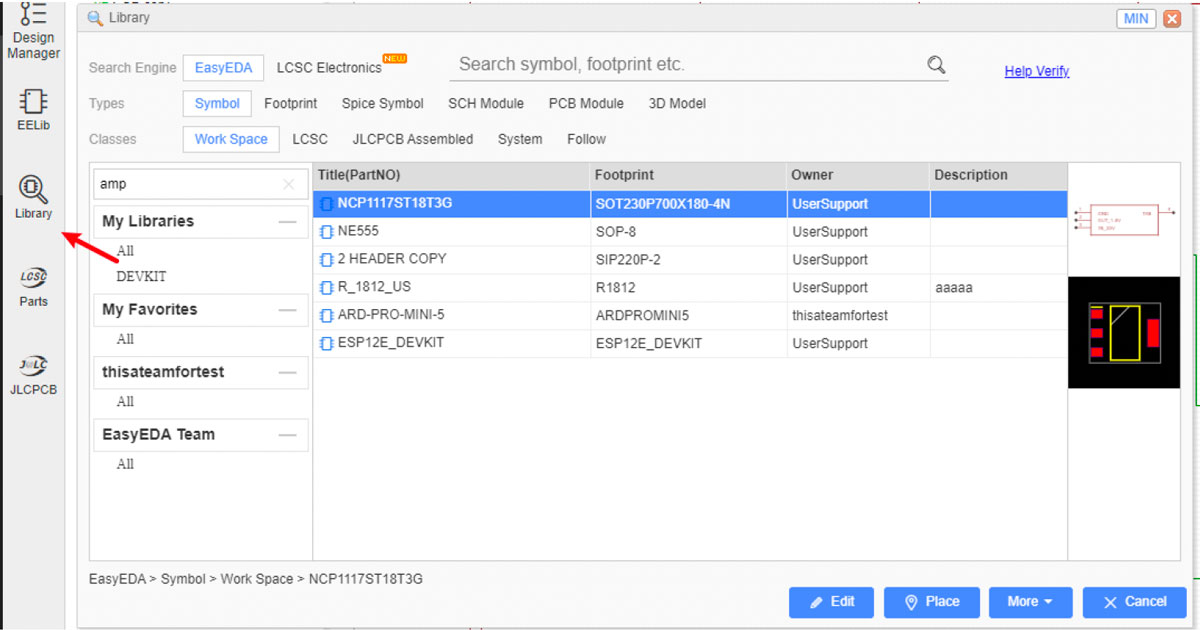1200x630 pixels.
Task: Collapse the My Libraries section
Action: click(288, 222)
